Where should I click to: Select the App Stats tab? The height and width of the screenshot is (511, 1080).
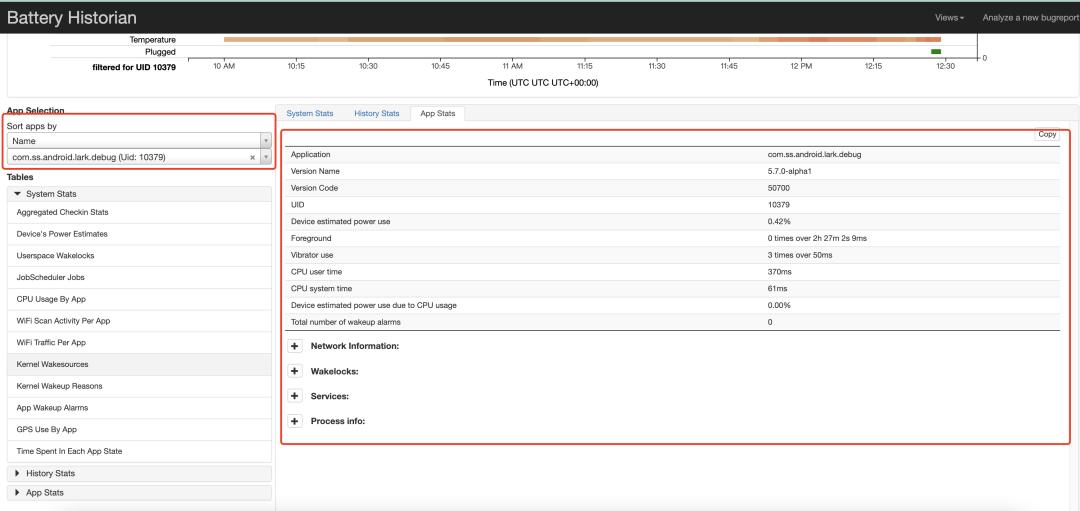pyautogui.click(x=437, y=114)
